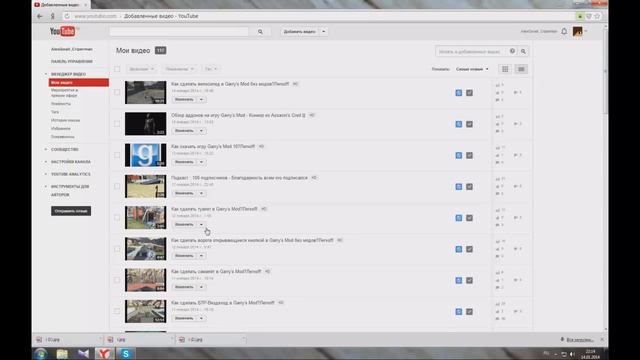Open the account avatar menu
The width and height of the screenshot is (640, 360).
[578, 31]
